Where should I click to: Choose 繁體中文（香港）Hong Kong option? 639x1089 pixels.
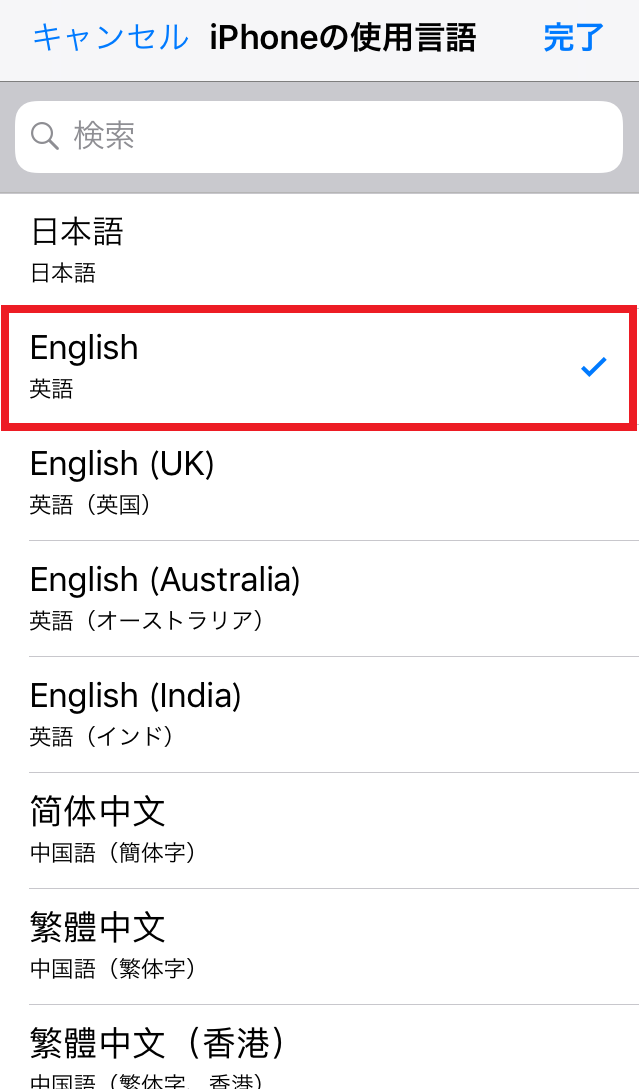tap(320, 1047)
